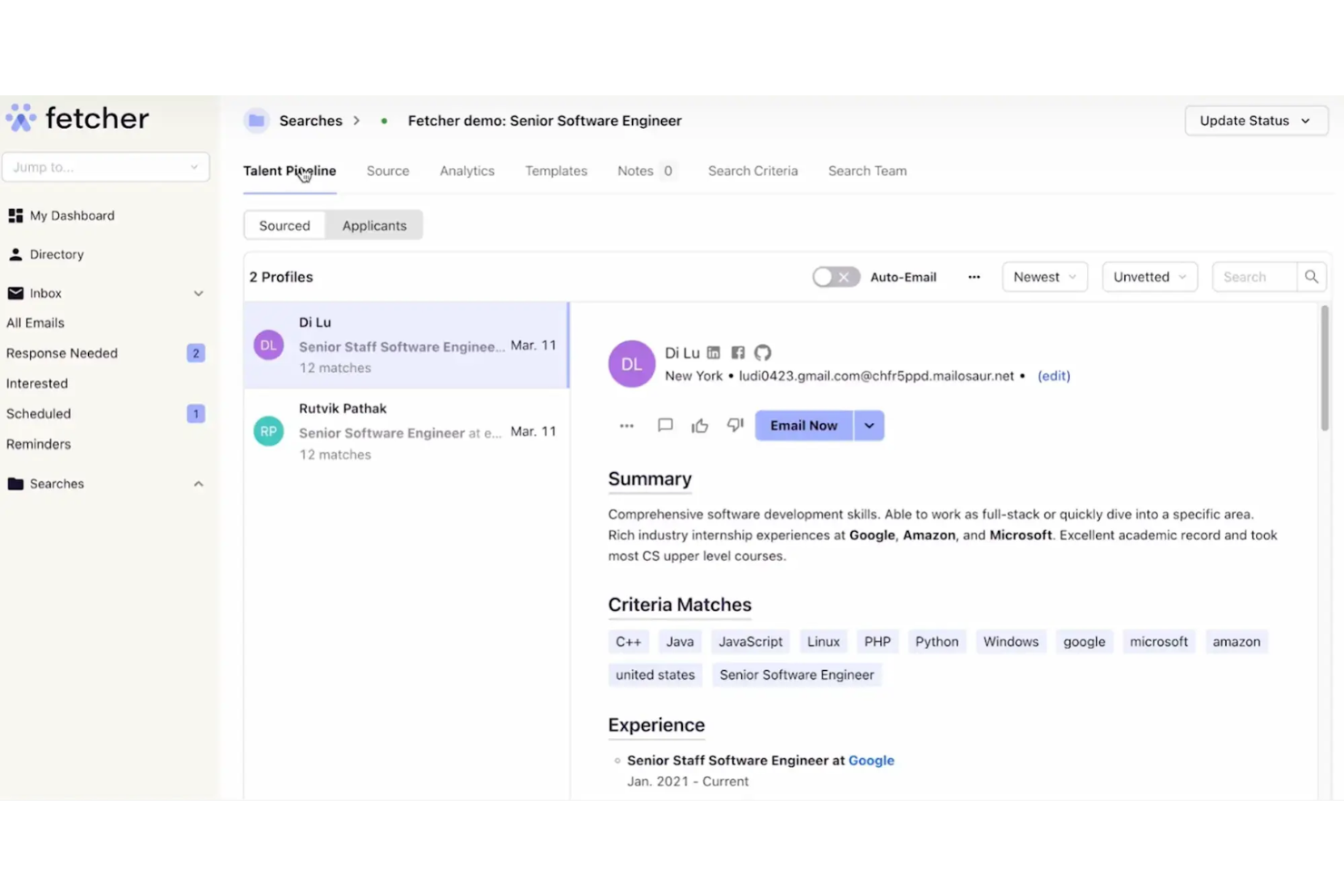Select the Sourced toggle
The image size is (1344, 896).
point(284,225)
